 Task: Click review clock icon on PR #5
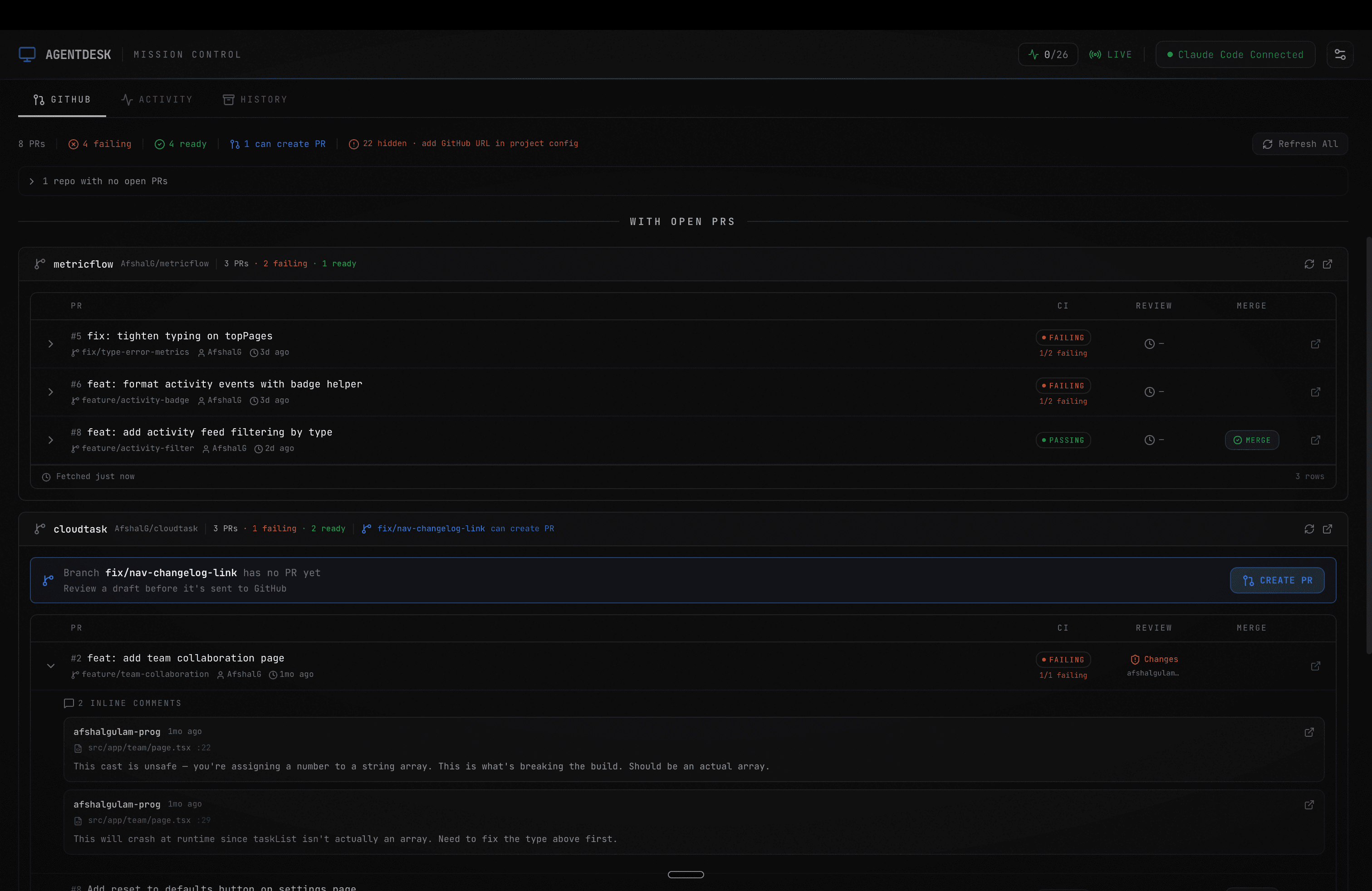pos(1149,344)
